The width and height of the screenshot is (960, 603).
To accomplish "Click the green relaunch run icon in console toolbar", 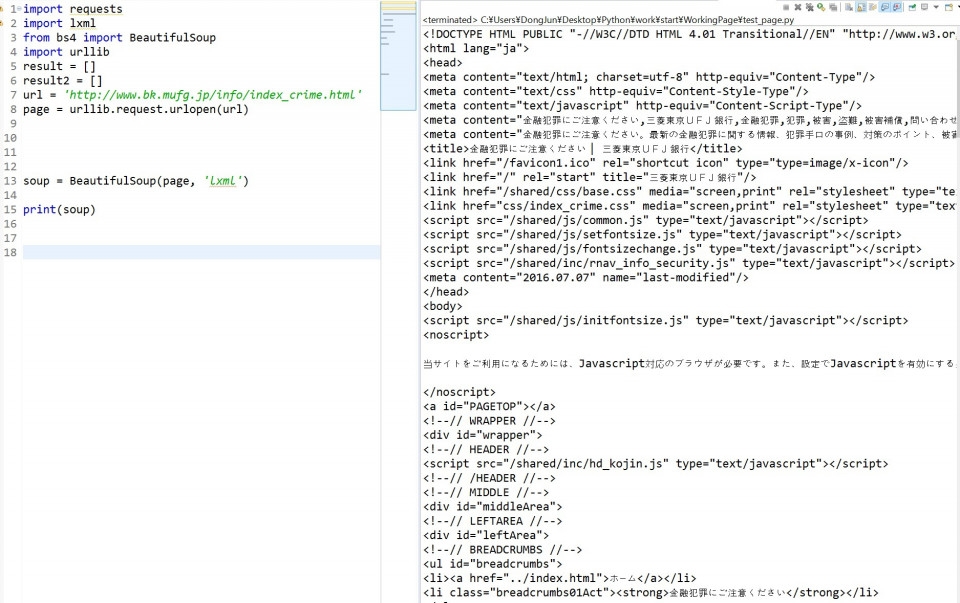I will coord(821,7).
